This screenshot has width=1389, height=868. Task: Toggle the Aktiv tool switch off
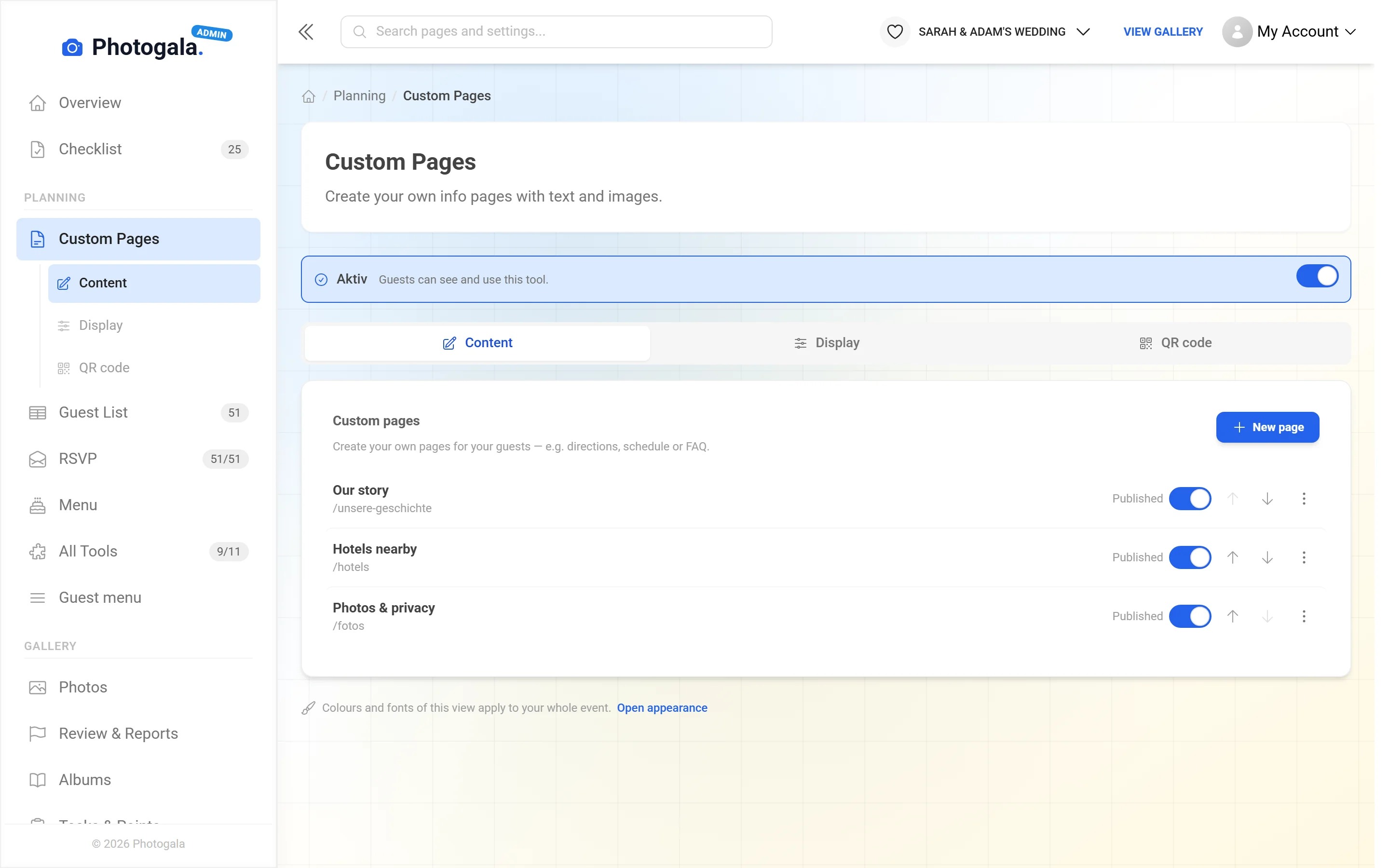tap(1316, 276)
